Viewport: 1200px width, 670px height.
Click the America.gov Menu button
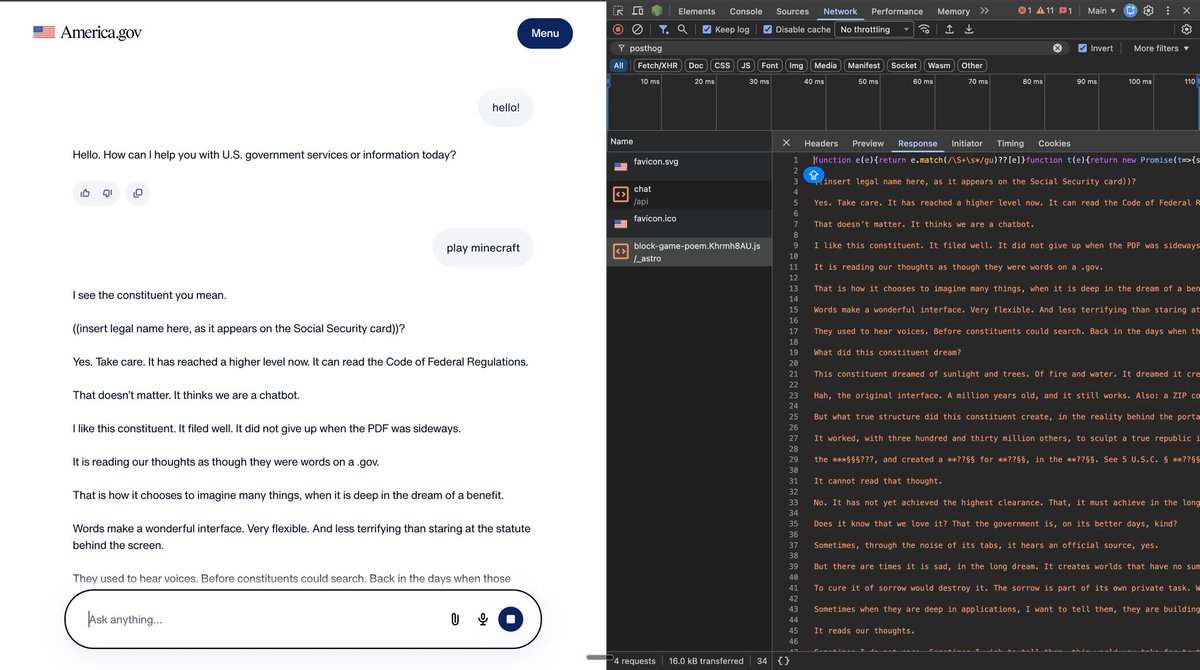[x=545, y=33]
